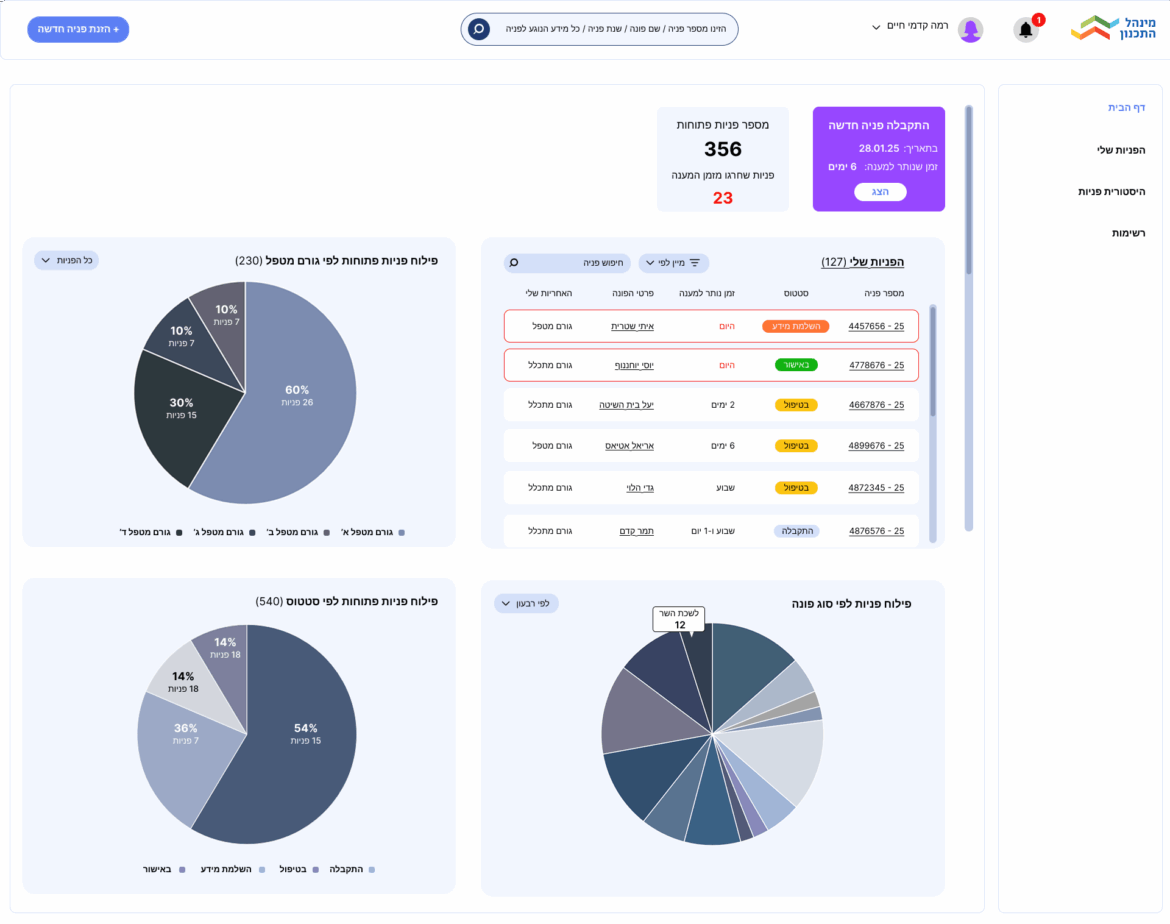Click the notification bell icon
The width and height of the screenshot is (1170, 924).
click(1025, 30)
